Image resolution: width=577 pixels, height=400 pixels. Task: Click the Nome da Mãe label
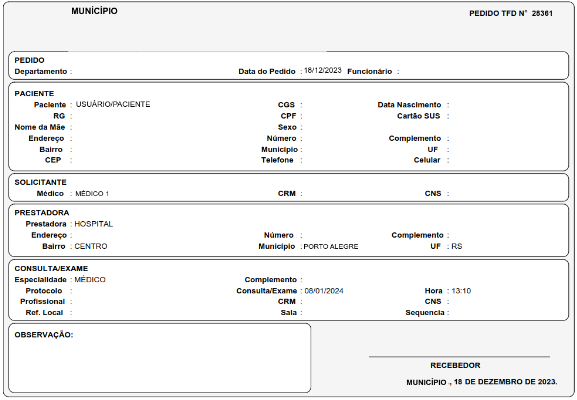[40, 127]
